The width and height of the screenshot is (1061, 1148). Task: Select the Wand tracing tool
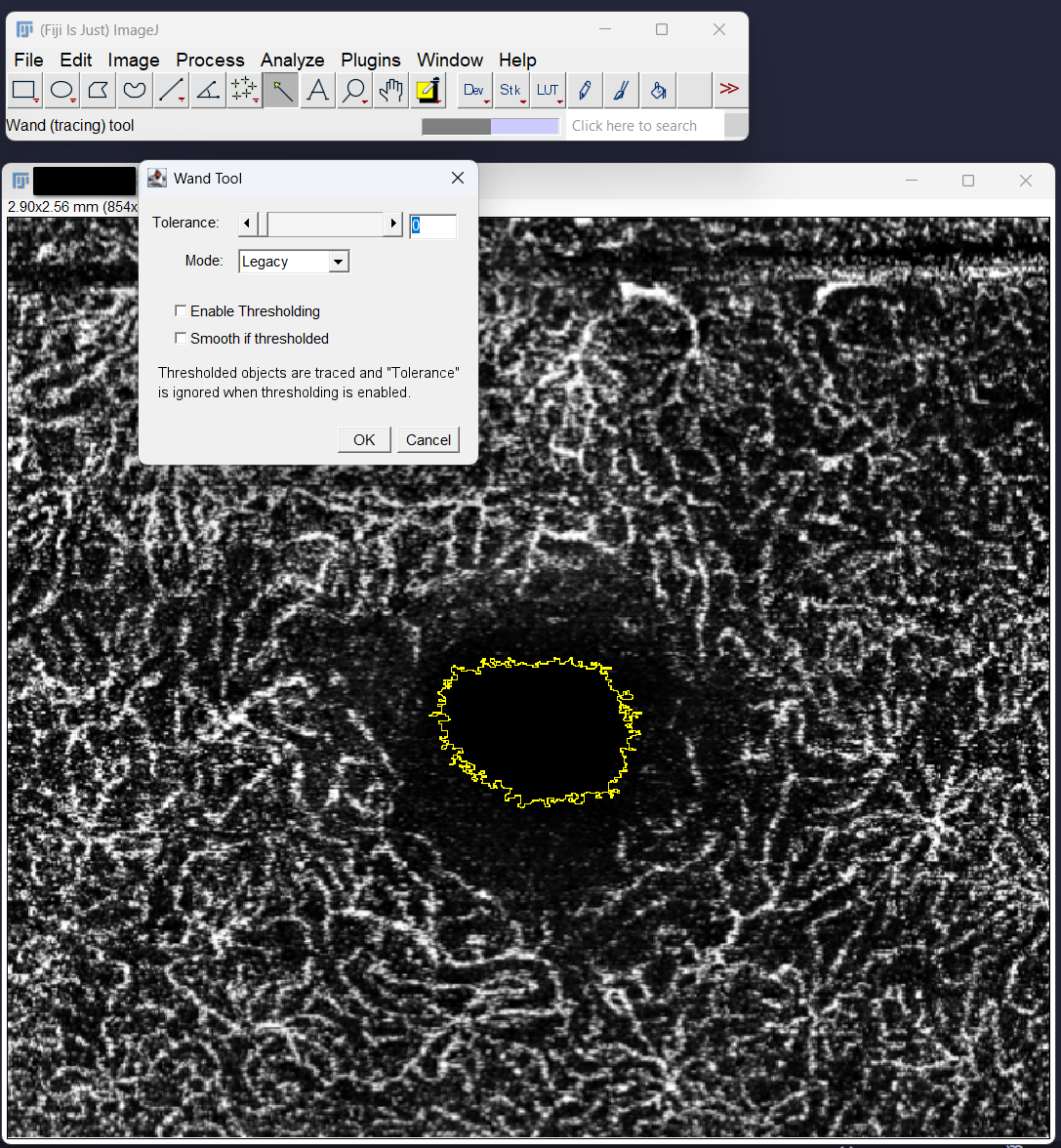281,90
